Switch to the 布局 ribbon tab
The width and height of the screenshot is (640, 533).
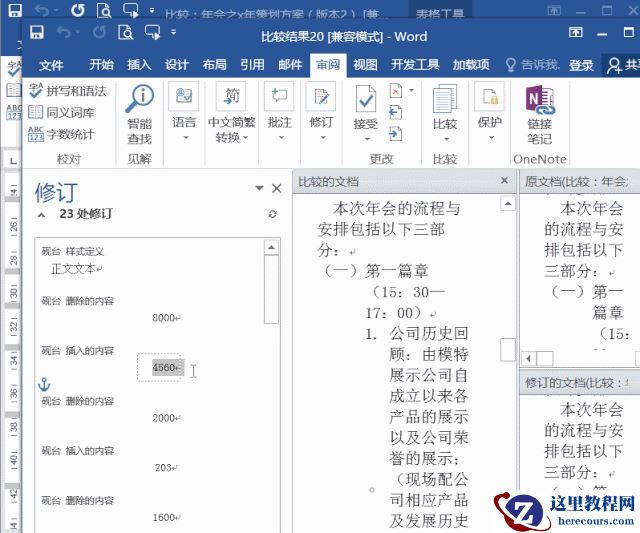(214, 64)
